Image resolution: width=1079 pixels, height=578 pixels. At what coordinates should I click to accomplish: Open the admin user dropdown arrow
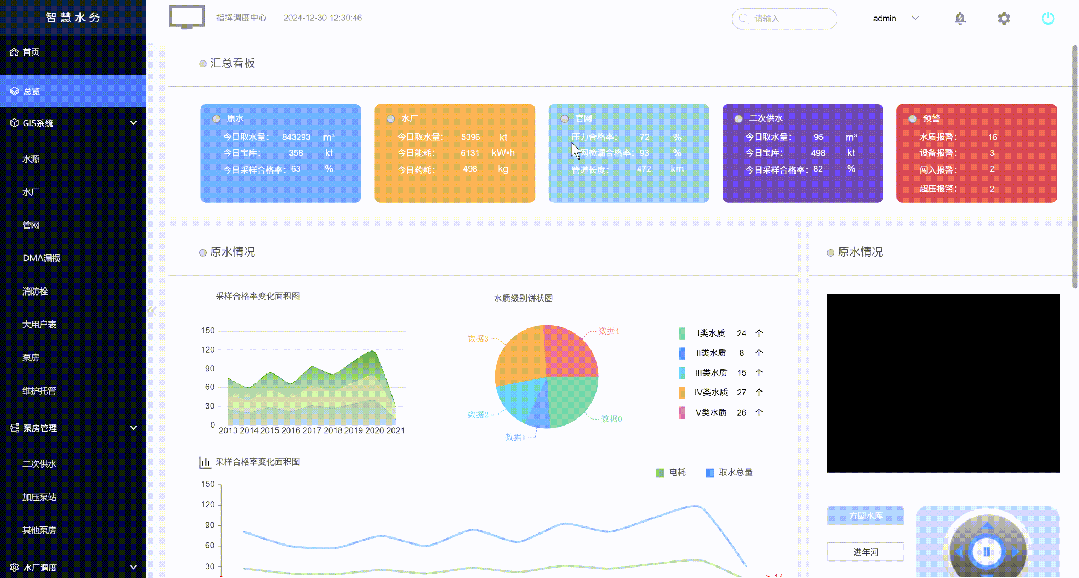pyautogui.click(x=915, y=18)
